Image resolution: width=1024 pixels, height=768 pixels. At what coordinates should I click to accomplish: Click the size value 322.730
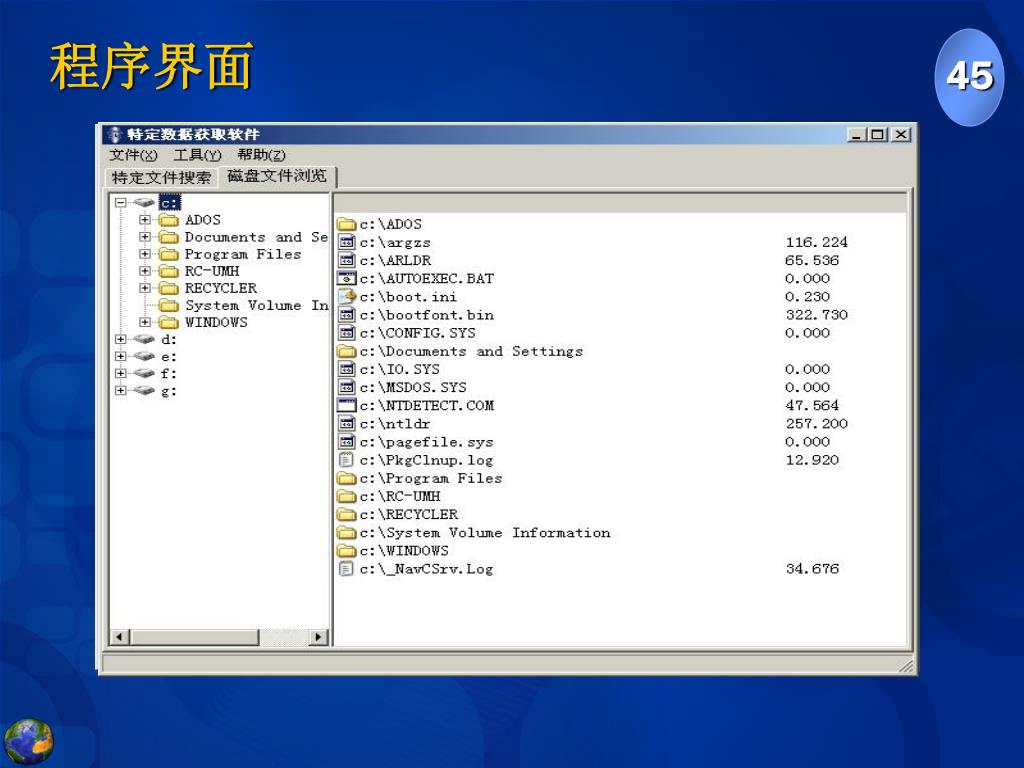point(816,315)
